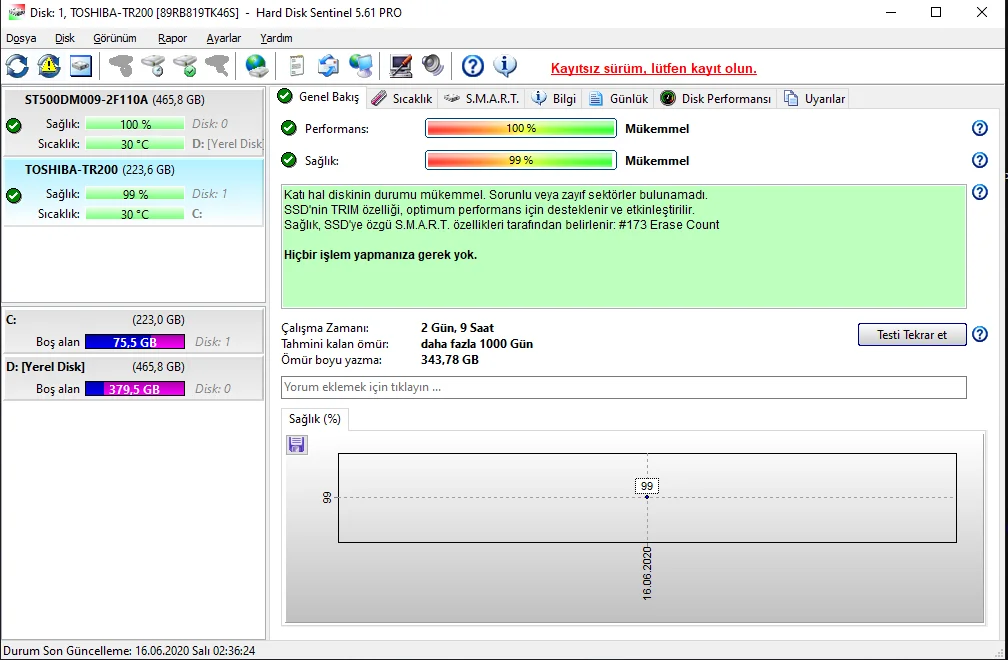Image resolution: width=1008 pixels, height=660 pixels.
Task: Click the D: free space bar showing 379,5 GB
Action: pos(135,389)
